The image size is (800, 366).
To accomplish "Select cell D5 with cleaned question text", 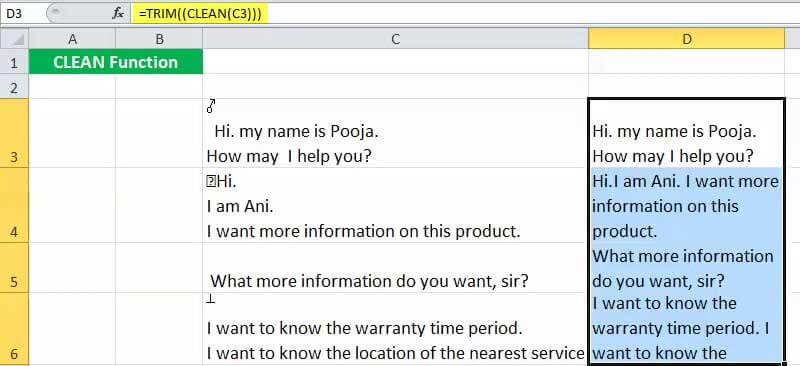I will pos(687,267).
